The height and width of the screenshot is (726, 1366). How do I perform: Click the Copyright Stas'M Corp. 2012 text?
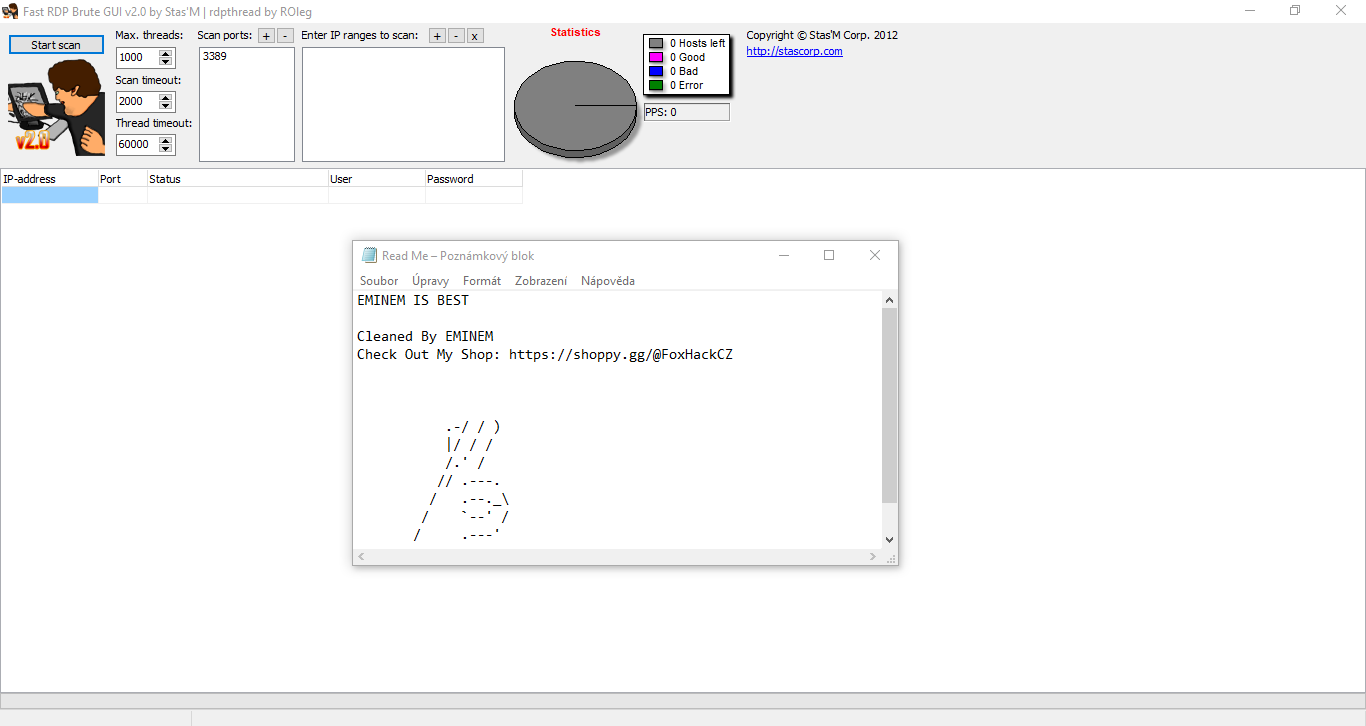click(822, 35)
